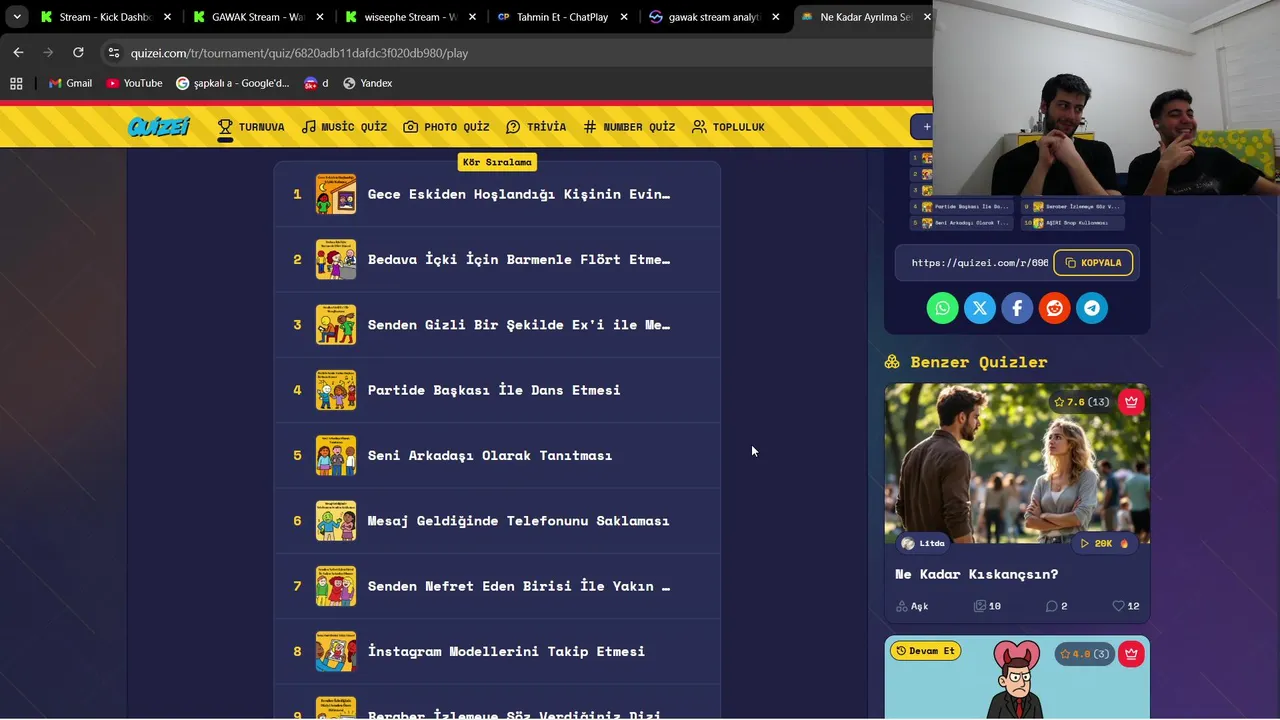Open the Turnuva menu item

[x=251, y=127]
